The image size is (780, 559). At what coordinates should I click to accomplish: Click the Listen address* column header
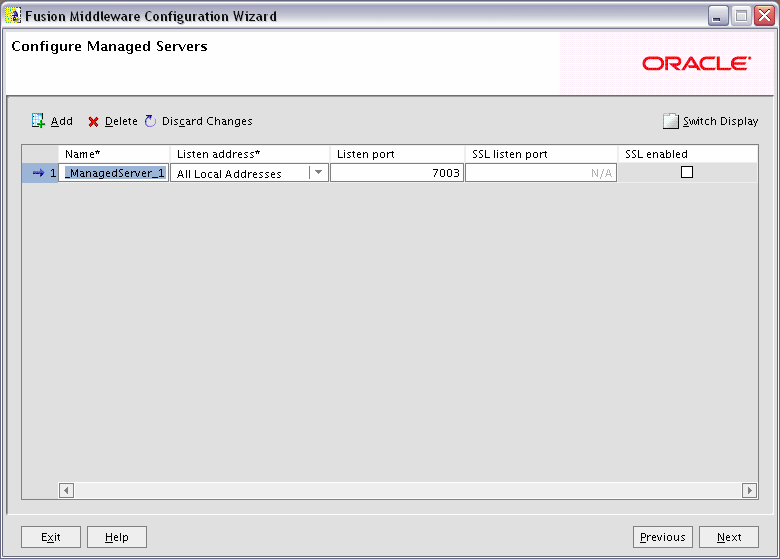(x=250, y=154)
